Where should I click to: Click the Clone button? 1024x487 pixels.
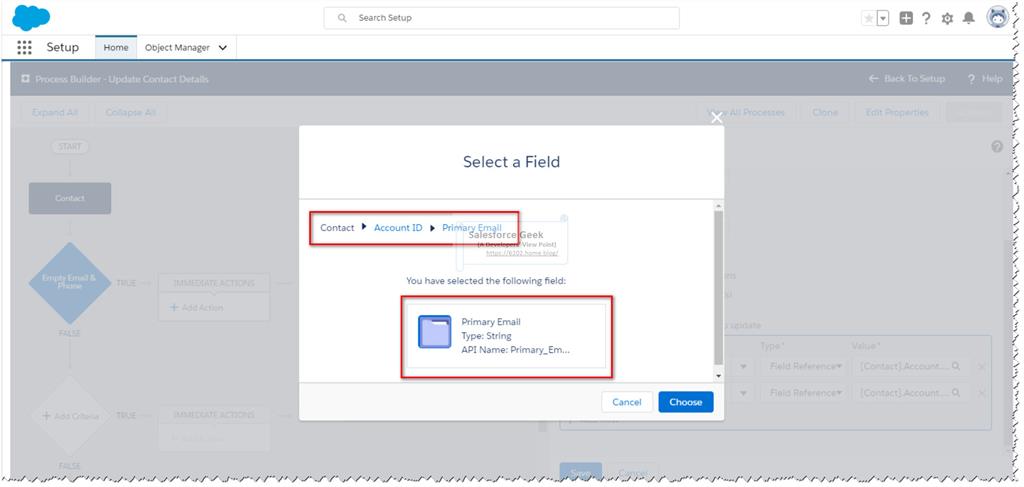pos(825,112)
